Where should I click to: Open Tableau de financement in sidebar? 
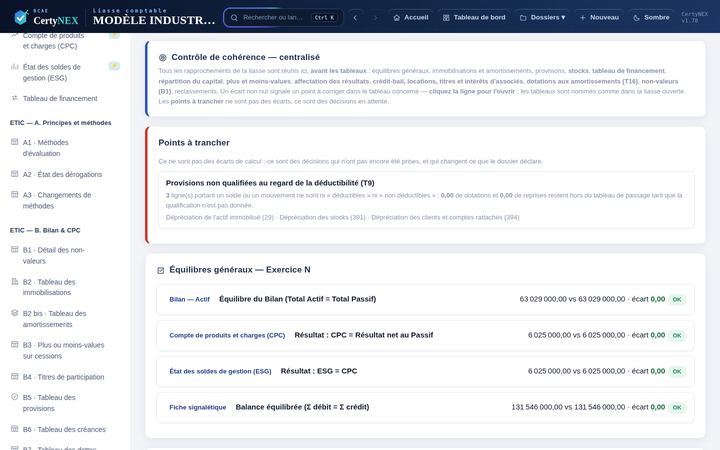(x=64, y=98)
